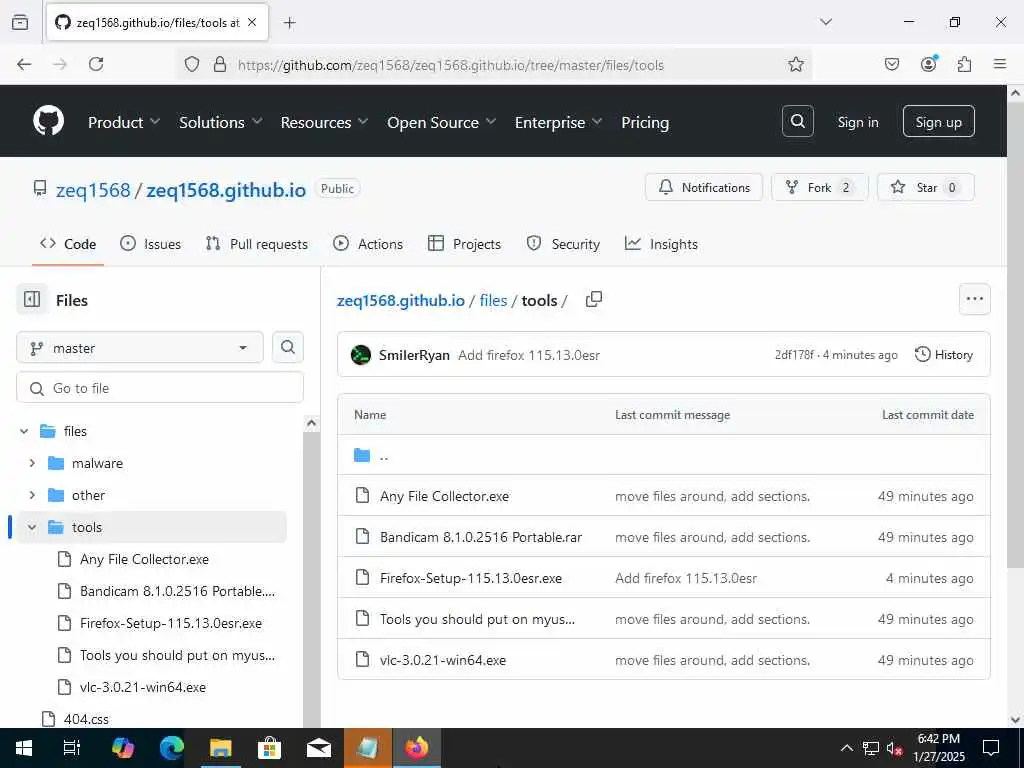Click the file tree search icon button

[x=288, y=347]
